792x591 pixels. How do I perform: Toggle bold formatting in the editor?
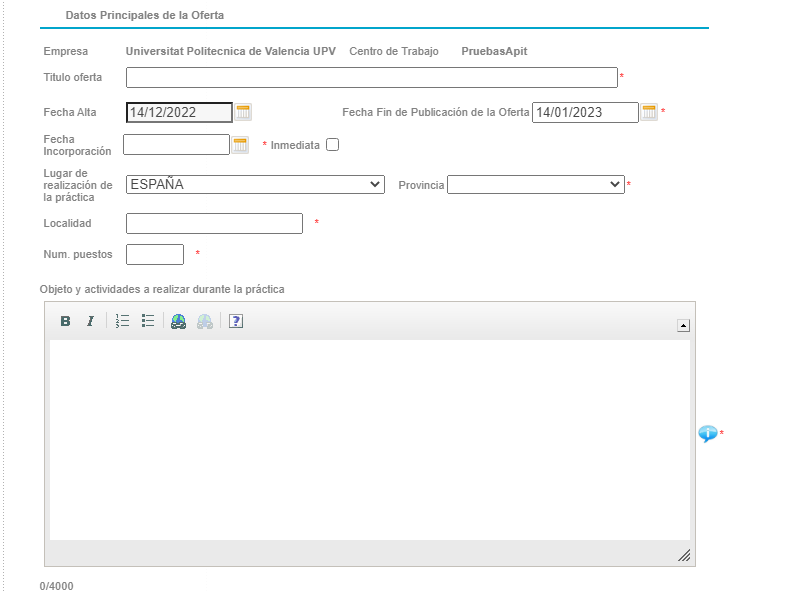click(x=65, y=321)
